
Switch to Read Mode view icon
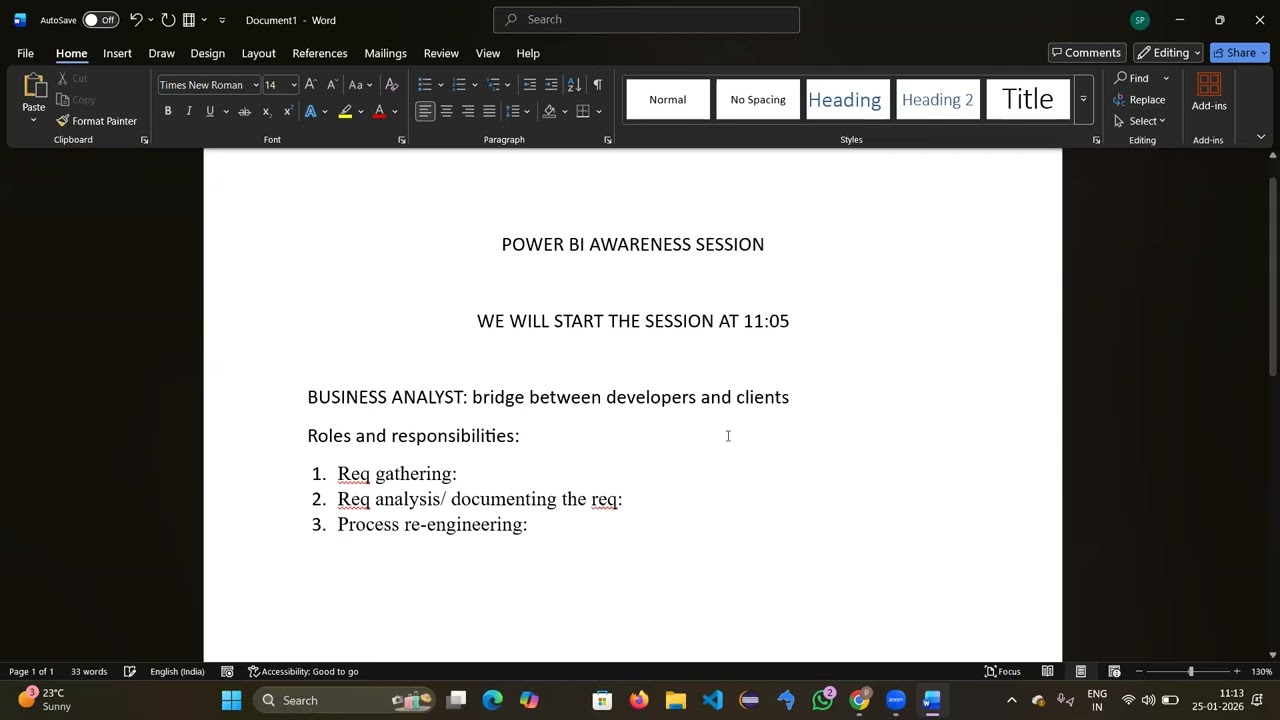1047,672
